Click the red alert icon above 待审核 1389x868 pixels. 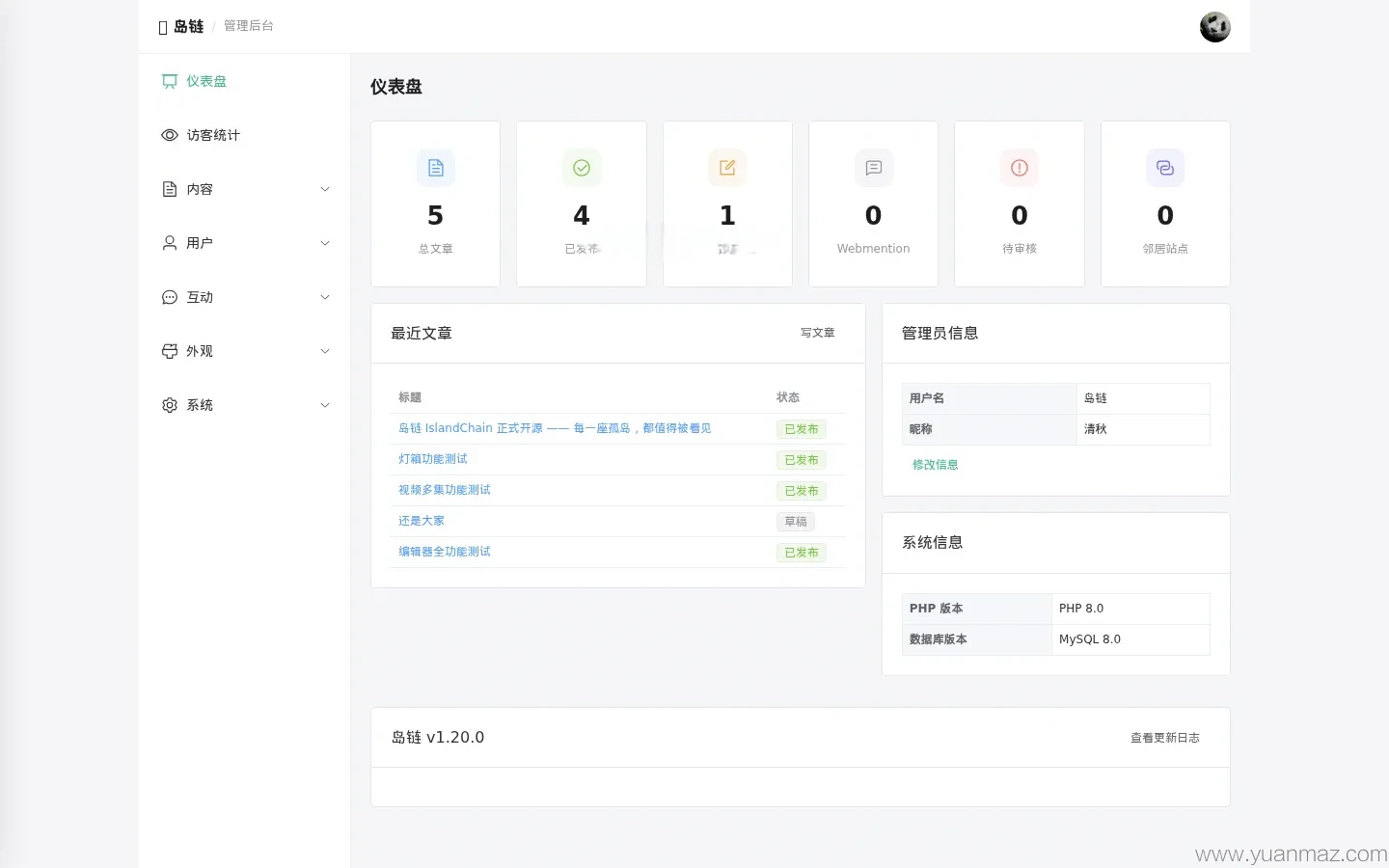1020,168
